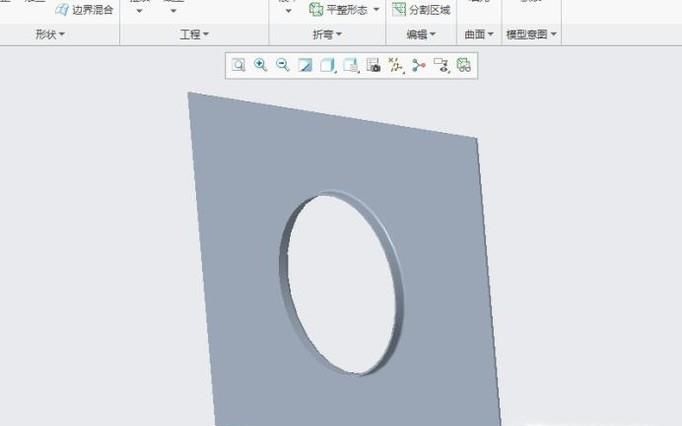Open the Saved Orientations view list
Image resolution: width=682 pixels, height=426 pixels.
point(351,65)
